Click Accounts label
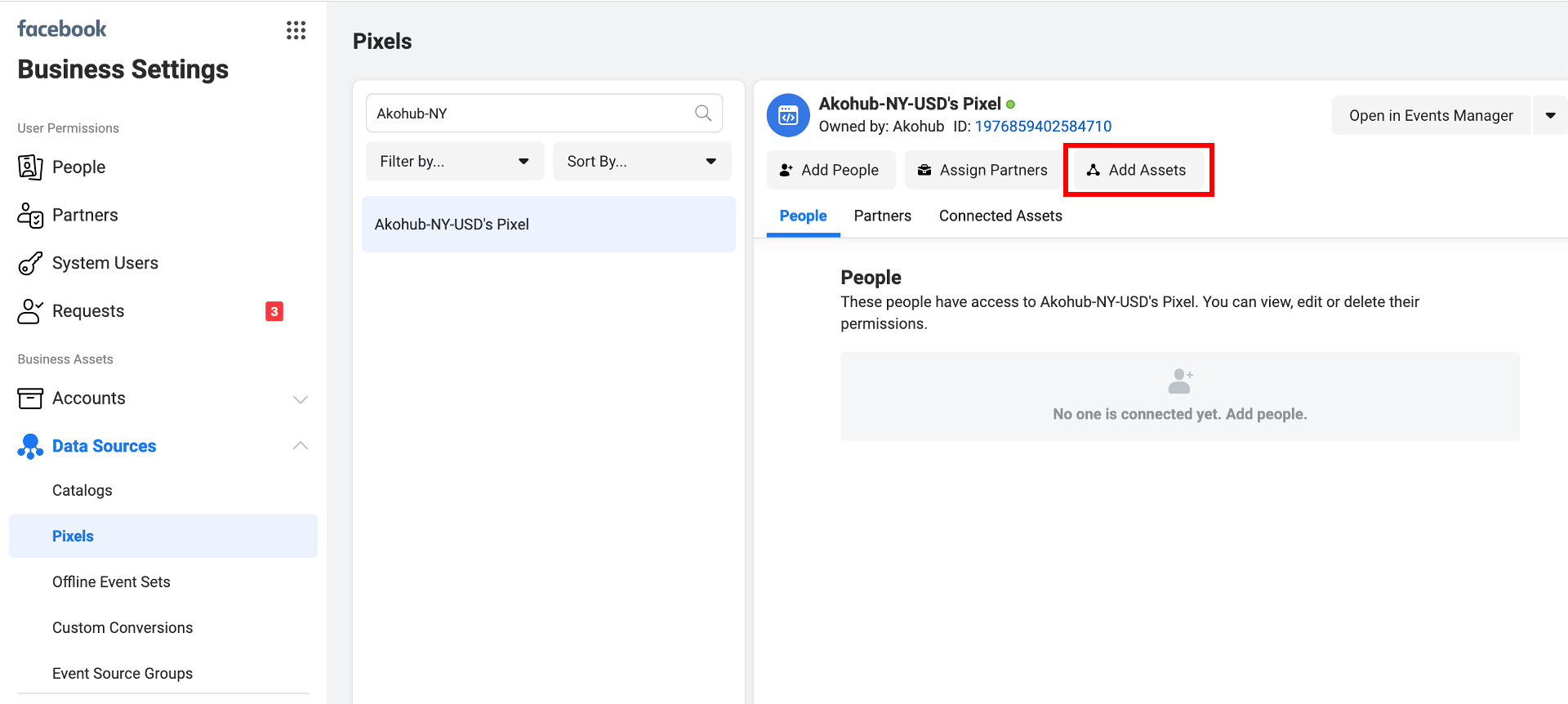 point(89,399)
